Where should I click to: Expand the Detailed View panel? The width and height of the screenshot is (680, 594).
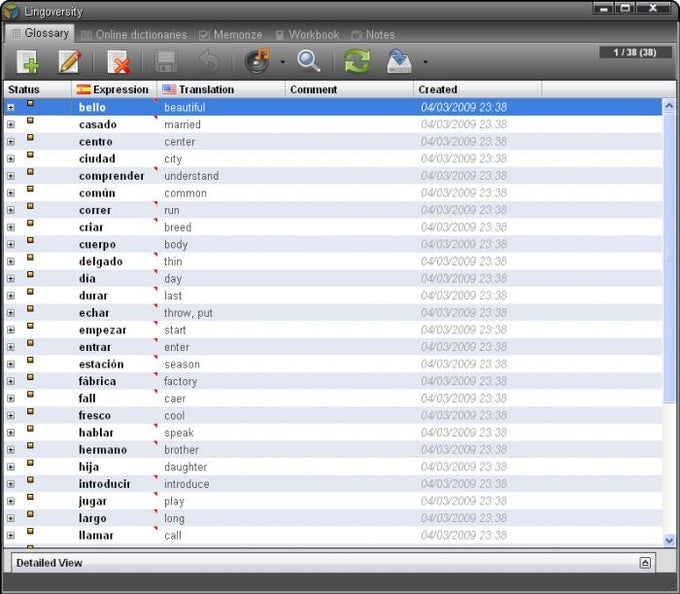(x=645, y=563)
